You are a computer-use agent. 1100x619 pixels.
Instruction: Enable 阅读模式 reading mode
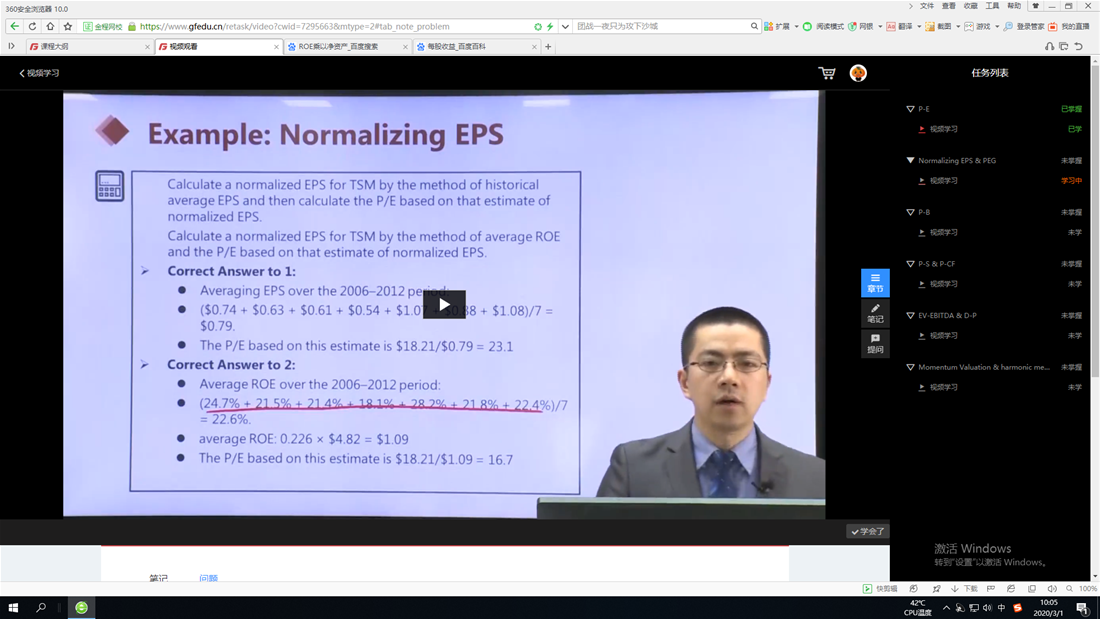[x=824, y=27]
